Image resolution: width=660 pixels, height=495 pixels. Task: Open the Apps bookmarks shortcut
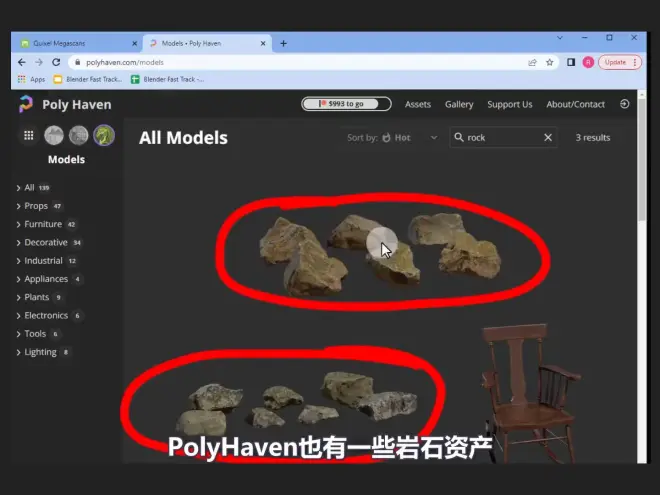tap(32, 79)
